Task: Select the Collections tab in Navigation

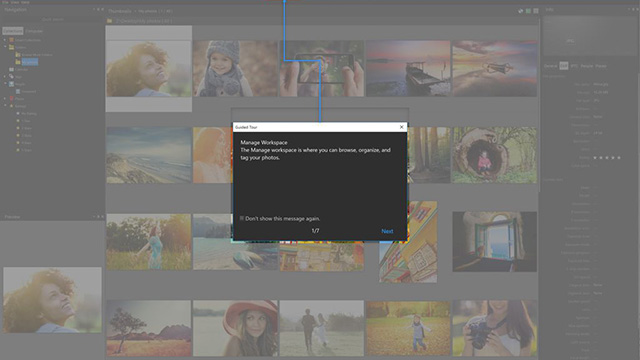Action: click(13, 31)
